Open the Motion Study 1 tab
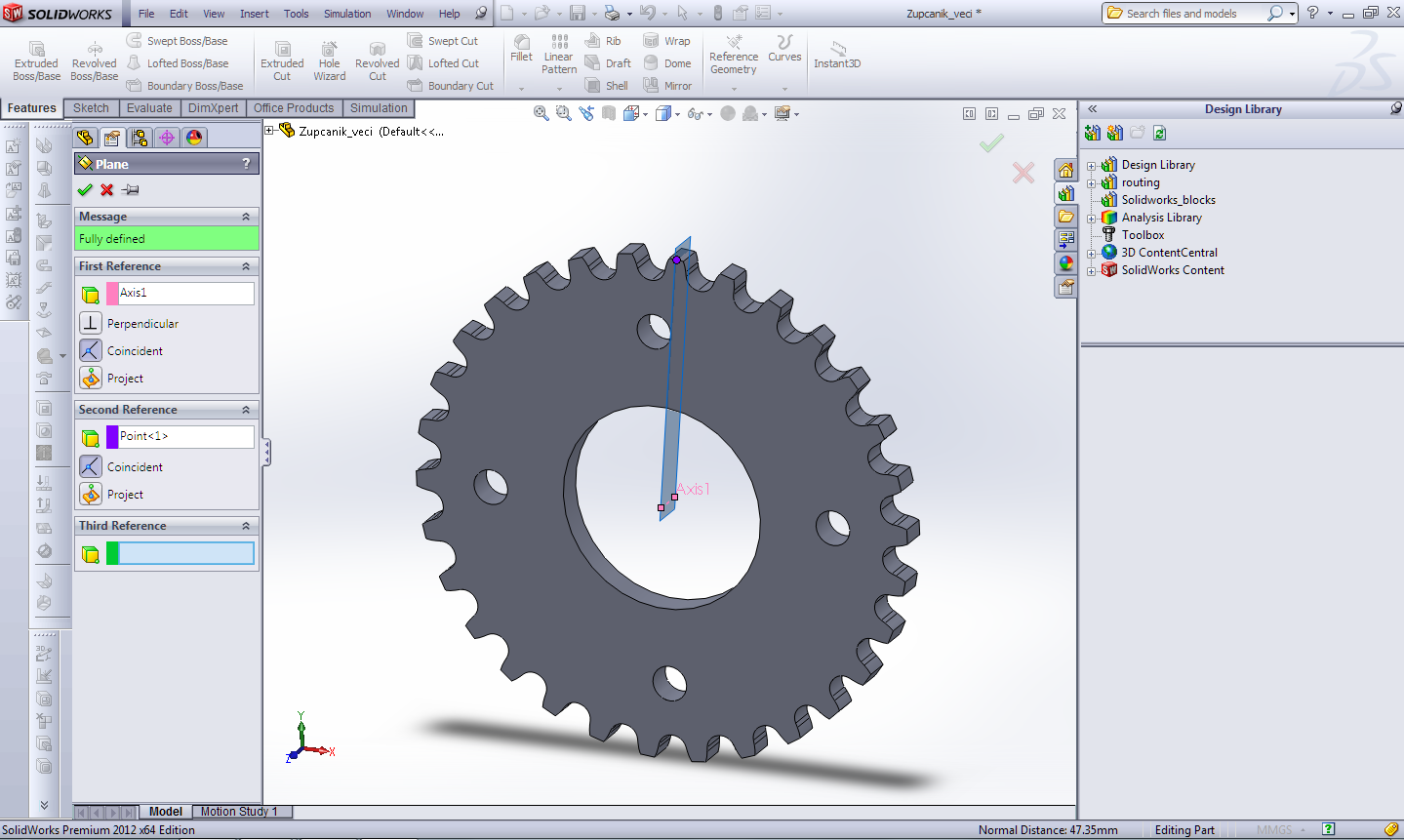 pyautogui.click(x=239, y=812)
